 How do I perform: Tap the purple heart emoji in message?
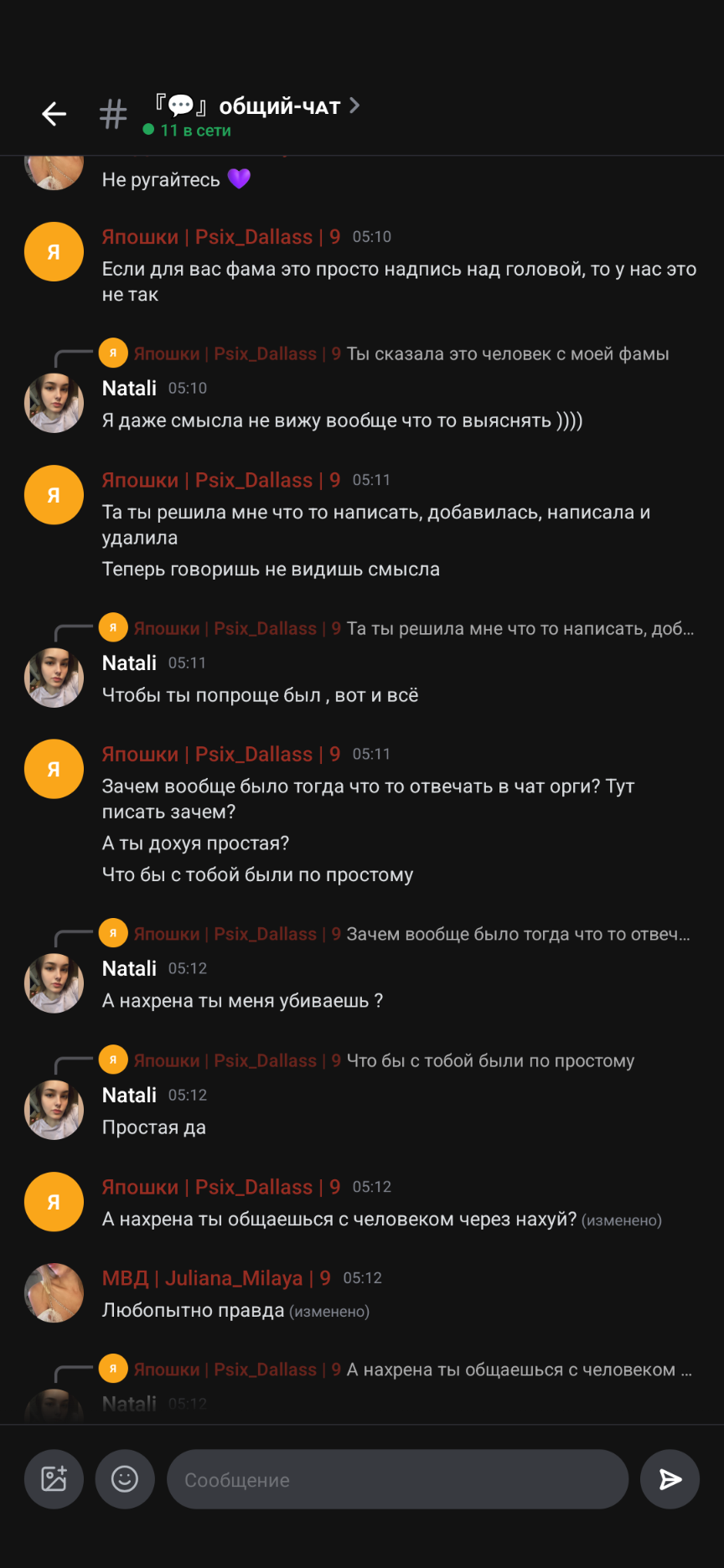(239, 179)
